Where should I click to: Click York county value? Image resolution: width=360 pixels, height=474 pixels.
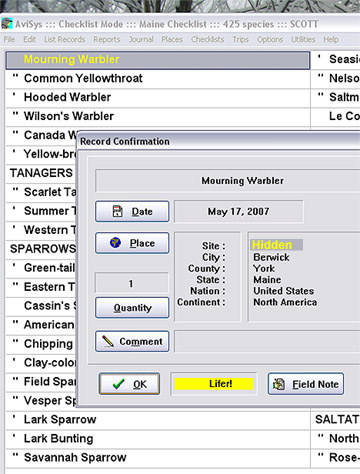point(264,268)
